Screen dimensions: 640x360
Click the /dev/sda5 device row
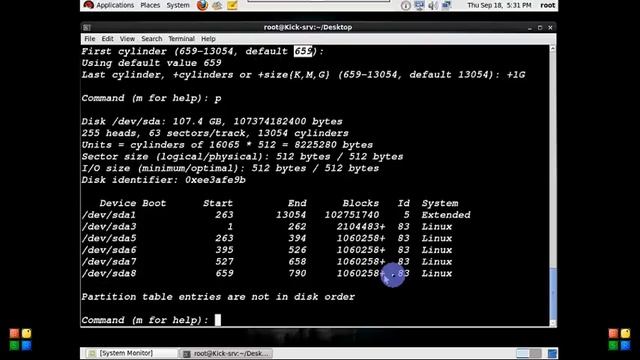point(267,238)
